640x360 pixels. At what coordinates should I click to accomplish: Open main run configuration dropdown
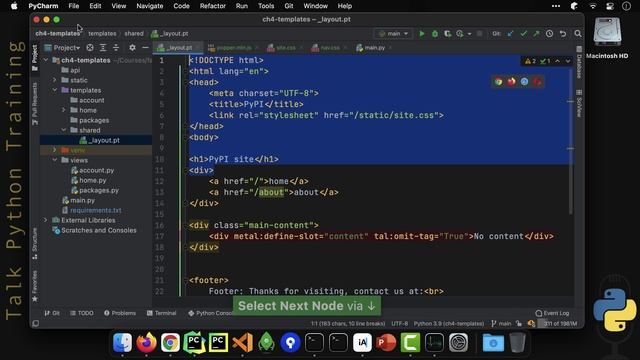393,33
